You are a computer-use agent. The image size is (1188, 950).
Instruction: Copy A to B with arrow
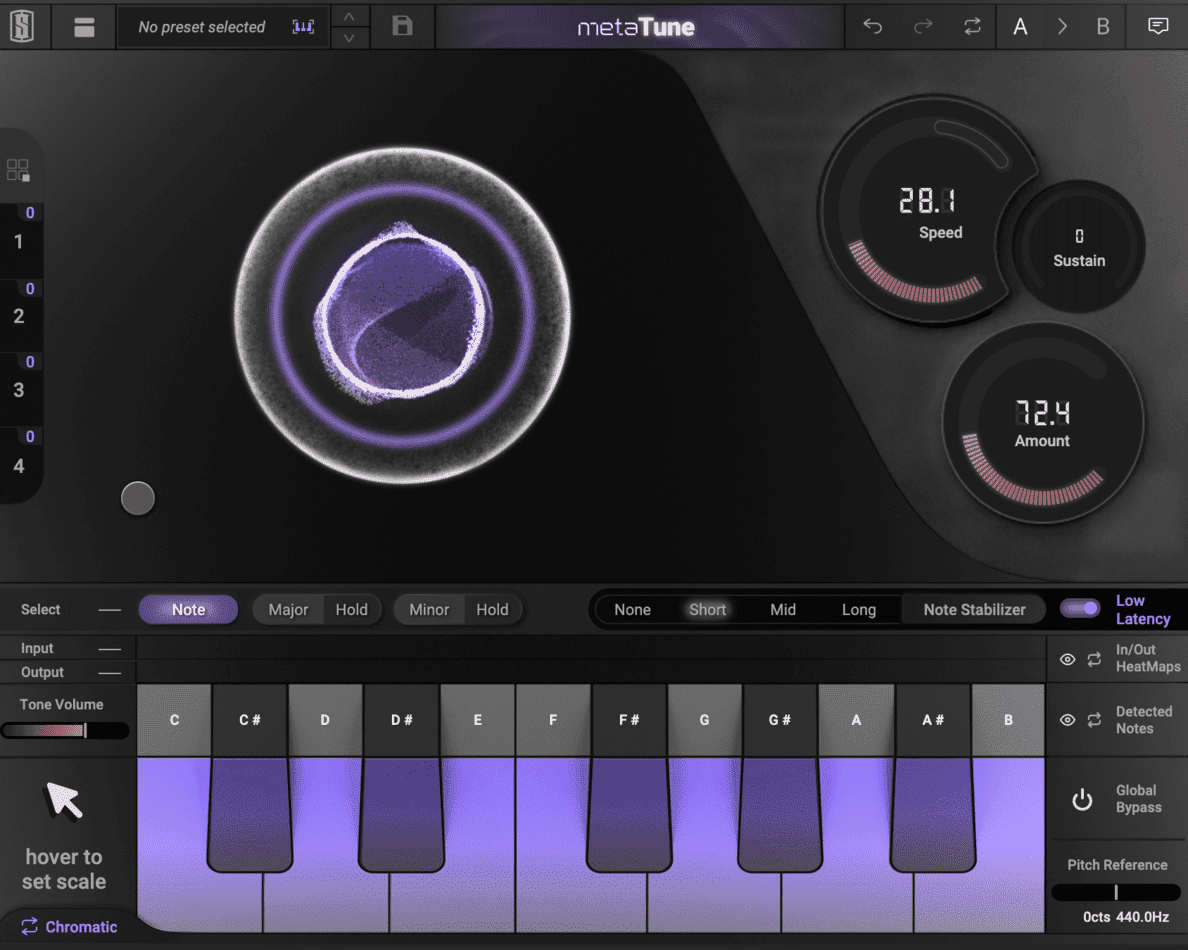pyautogui.click(x=1062, y=27)
